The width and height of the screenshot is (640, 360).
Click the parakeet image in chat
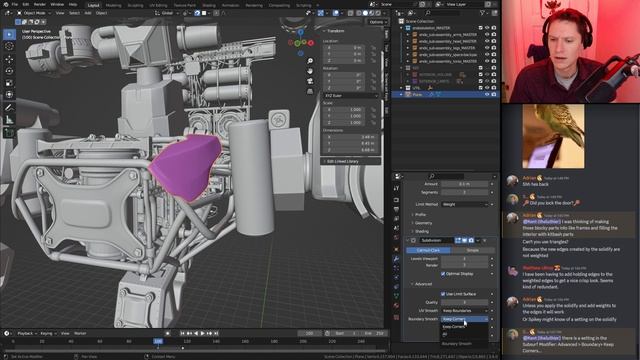click(553, 136)
